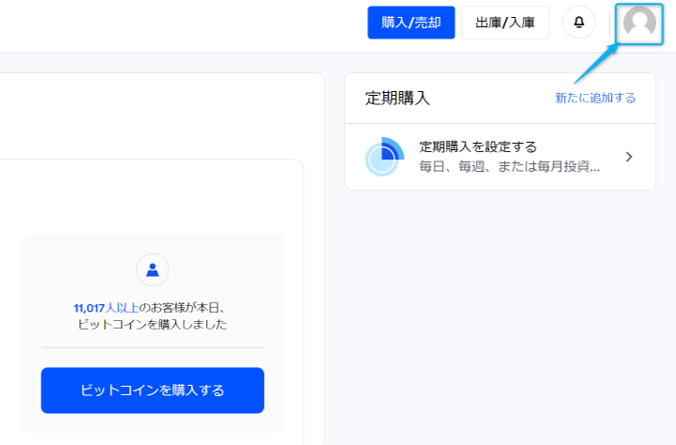The image size is (676, 445).
Task: Click the 11,017人以上 highlighted text
Action: click(103, 308)
